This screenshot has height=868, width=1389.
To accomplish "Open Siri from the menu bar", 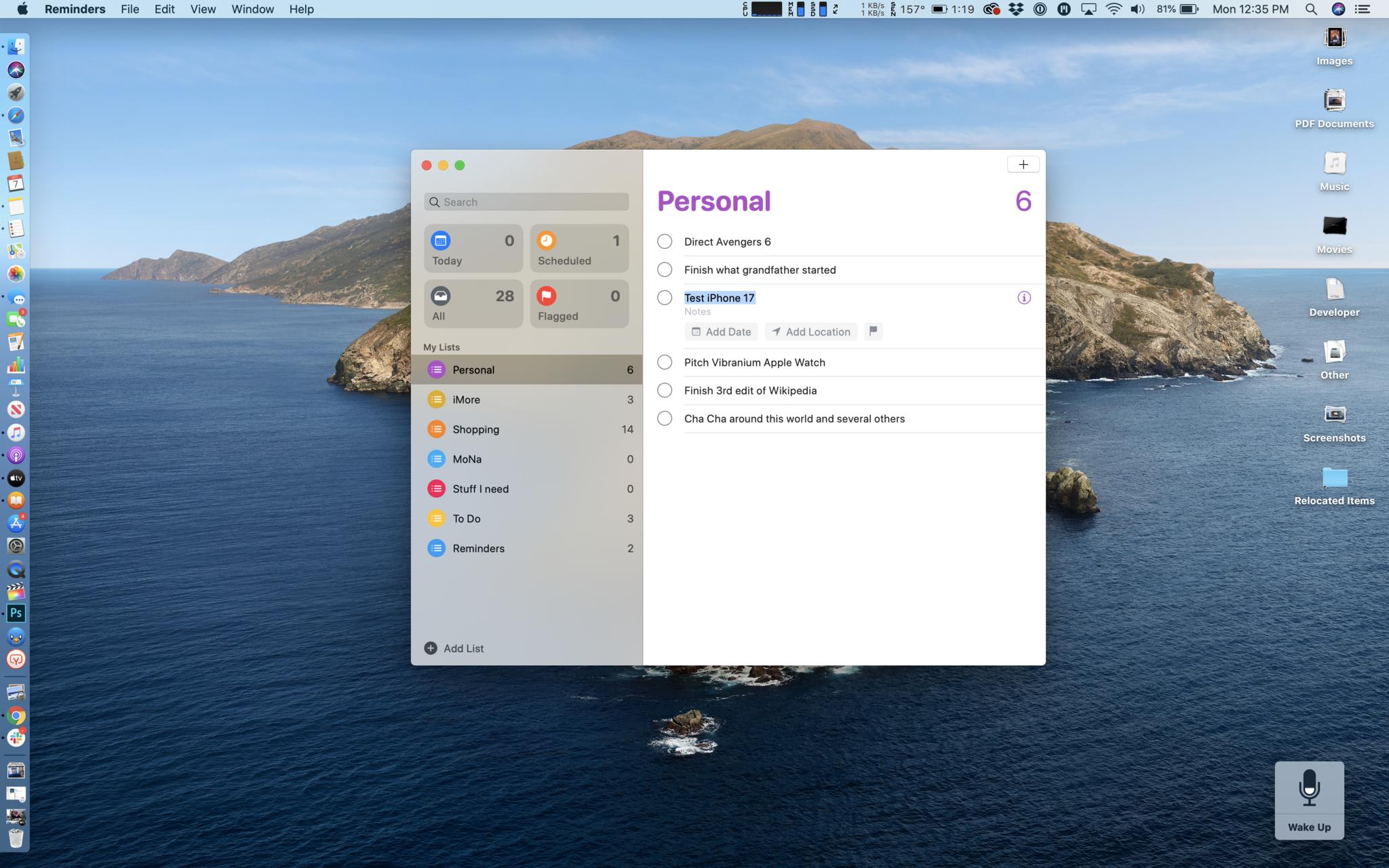I will (x=1338, y=9).
